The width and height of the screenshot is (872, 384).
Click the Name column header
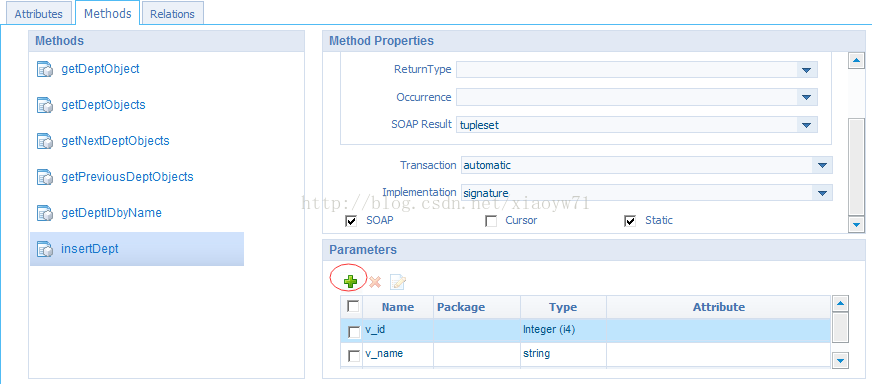pos(398,307)
